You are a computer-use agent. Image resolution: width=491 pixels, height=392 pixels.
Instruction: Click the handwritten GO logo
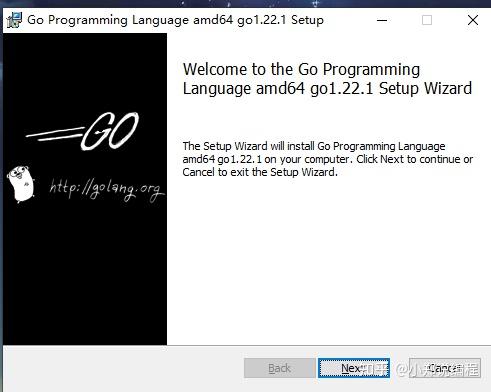point(110,131)
